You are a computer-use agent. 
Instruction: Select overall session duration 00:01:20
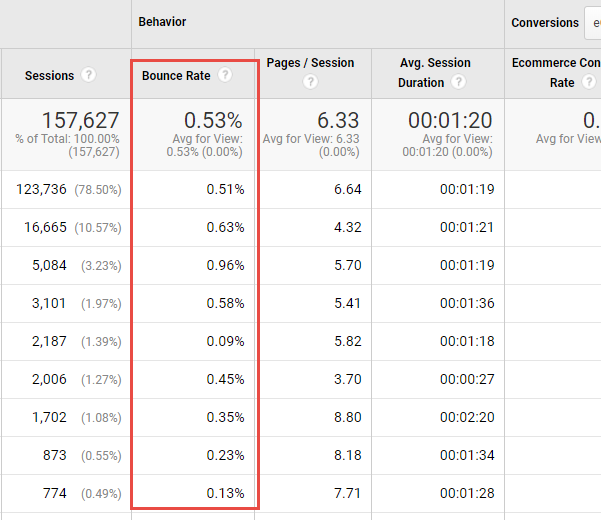click(x=450, y=120)
